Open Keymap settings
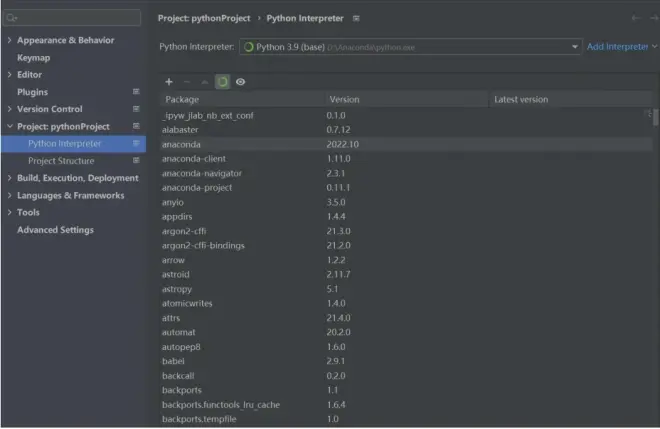The height and width of the screenshot is (429, 660). [x=33, y=58]
